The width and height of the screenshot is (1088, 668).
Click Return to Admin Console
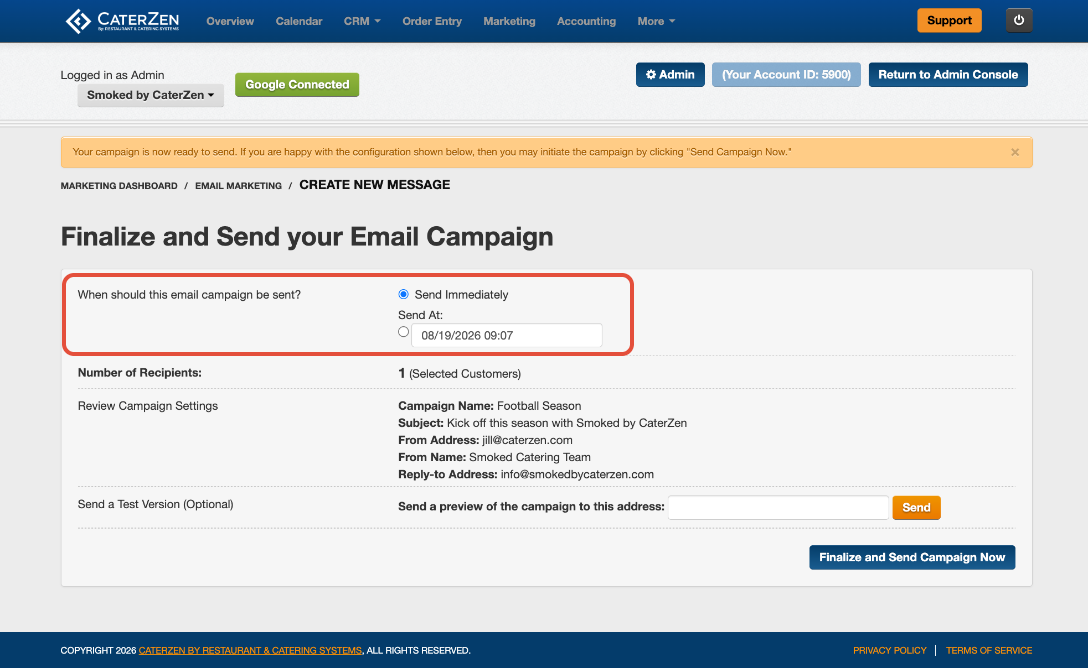[948, 74]
